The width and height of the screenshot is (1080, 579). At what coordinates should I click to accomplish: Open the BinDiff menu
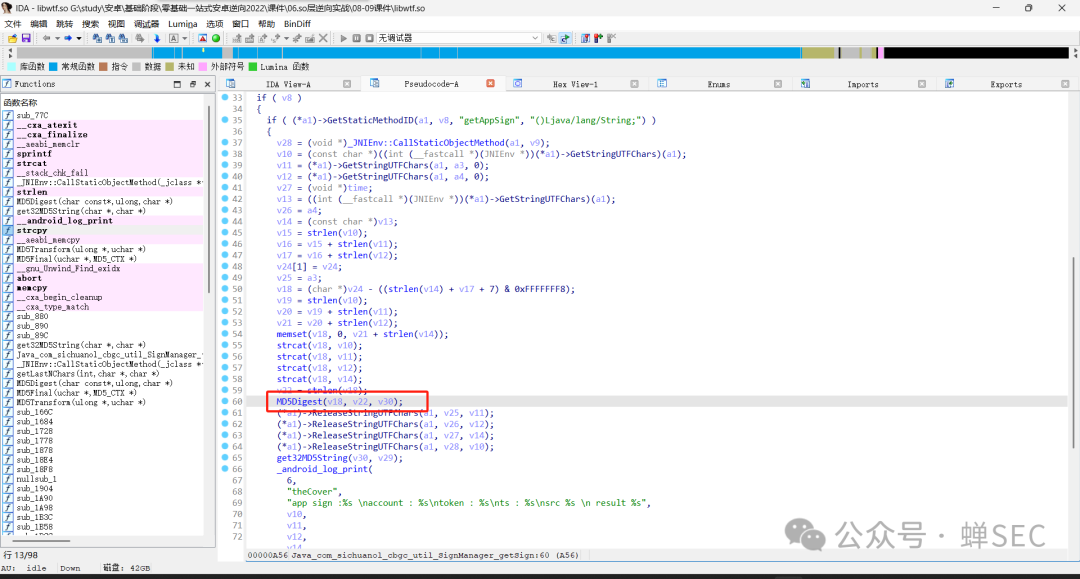298,24
